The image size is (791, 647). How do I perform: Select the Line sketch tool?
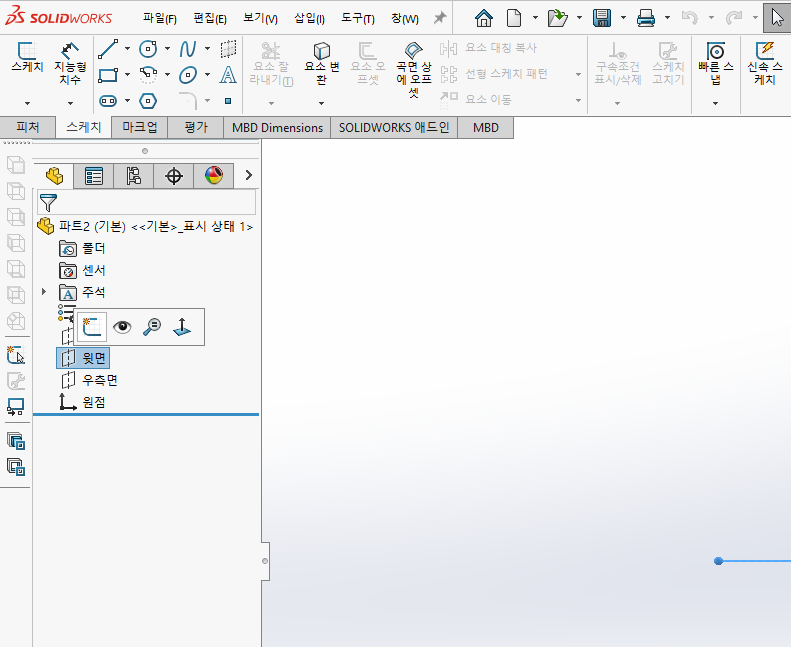pos(108,49)
